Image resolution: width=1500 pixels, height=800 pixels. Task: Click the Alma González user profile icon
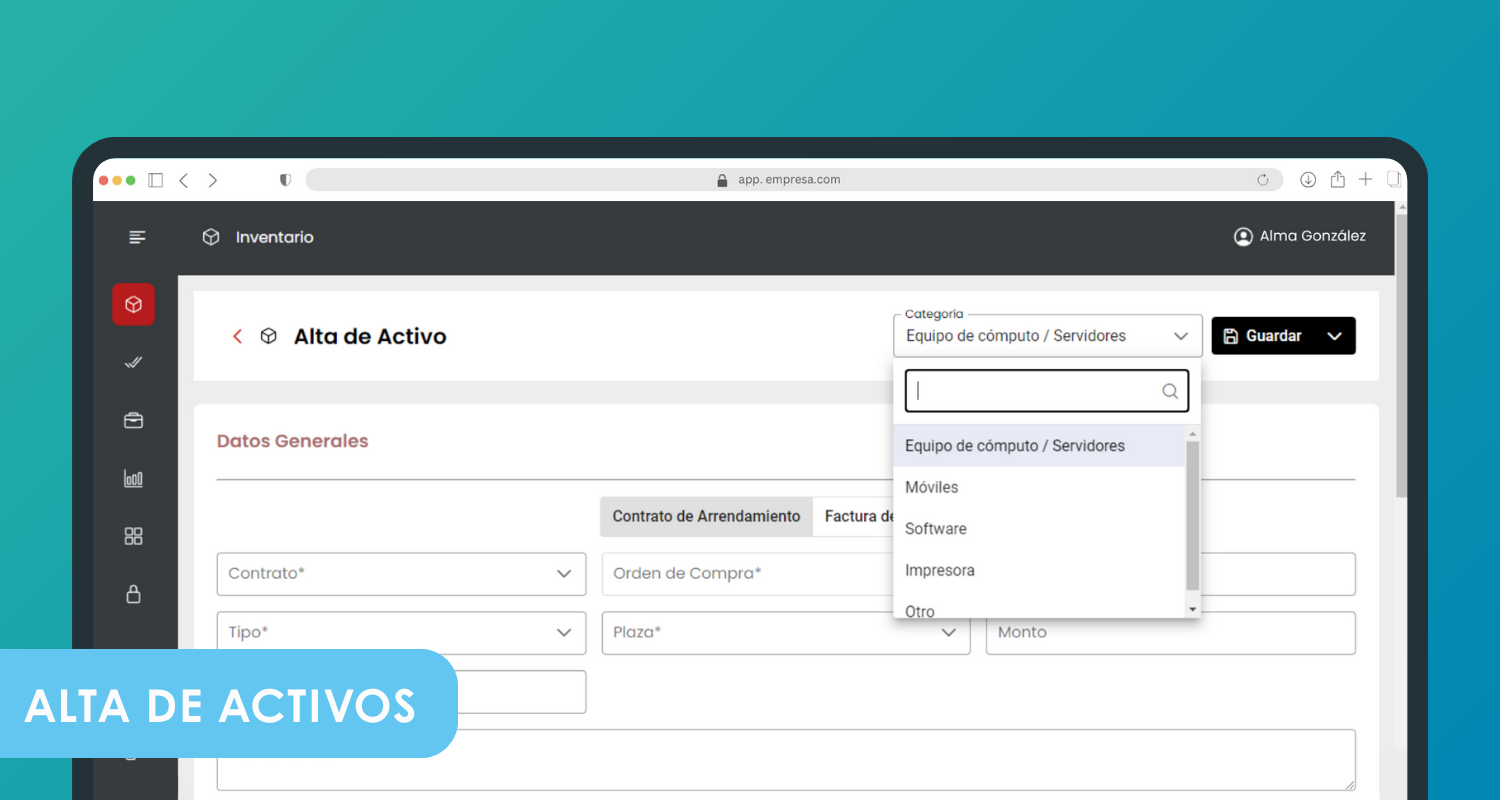[1243, 237]
